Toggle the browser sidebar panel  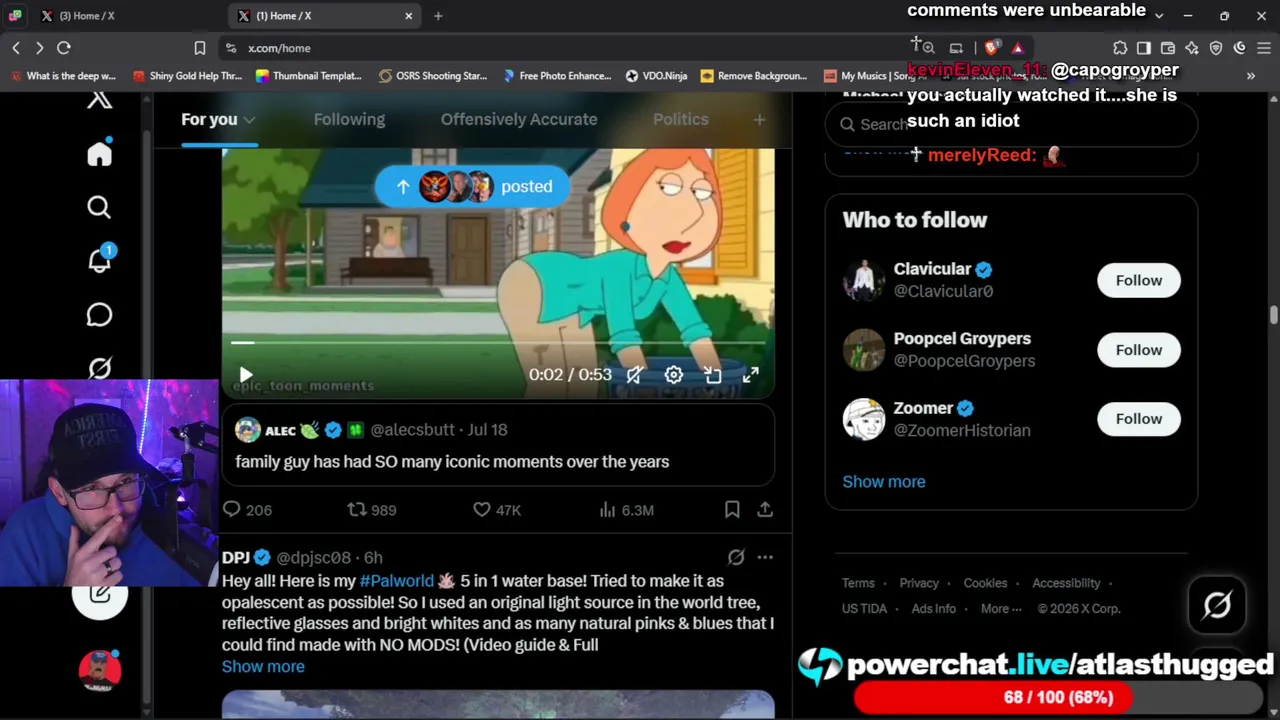[x=1144, y=48]
